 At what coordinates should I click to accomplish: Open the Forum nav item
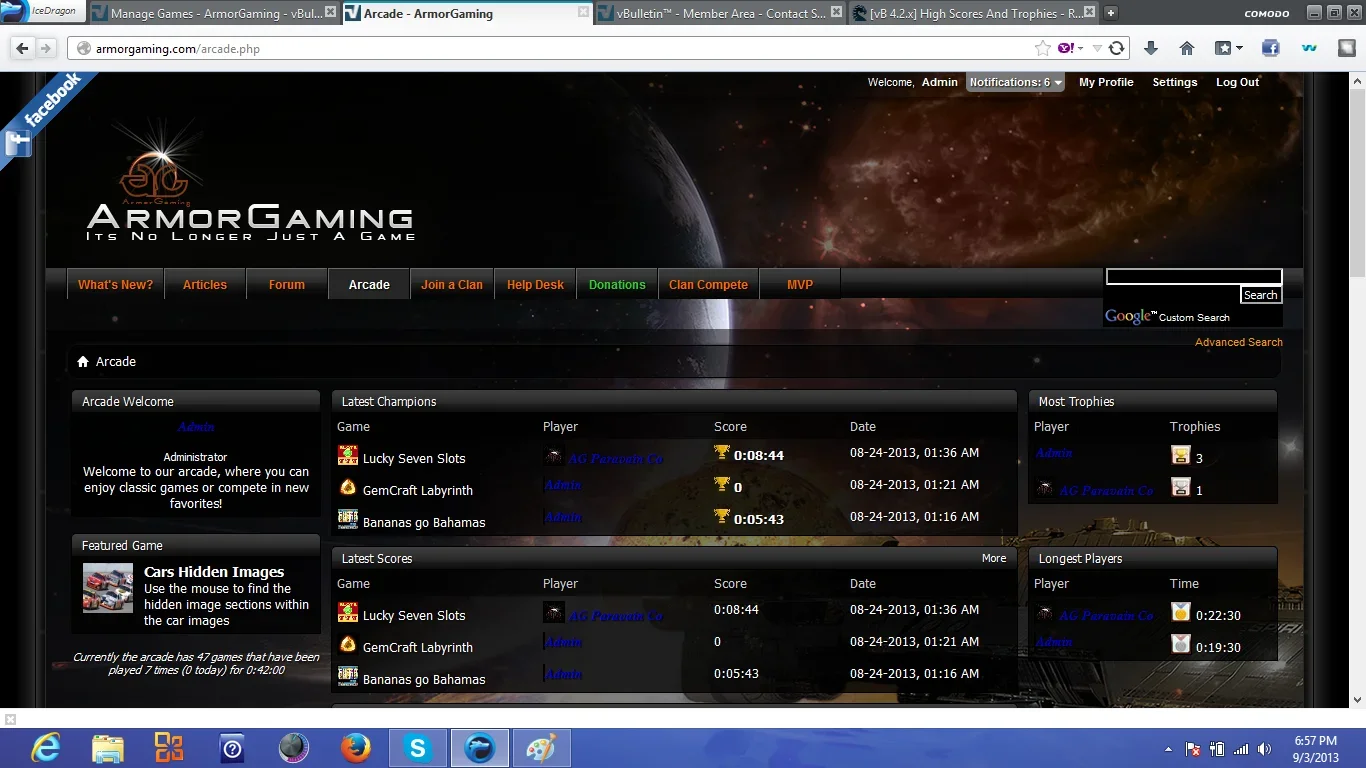tap(287, 285)
